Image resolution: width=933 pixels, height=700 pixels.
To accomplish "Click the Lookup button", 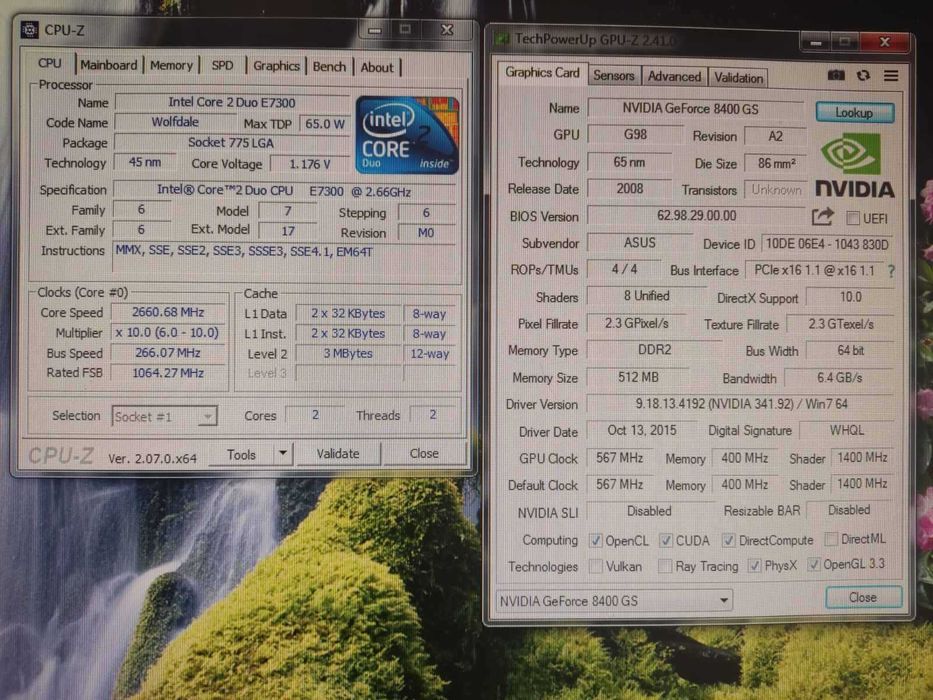I will 854,112.
